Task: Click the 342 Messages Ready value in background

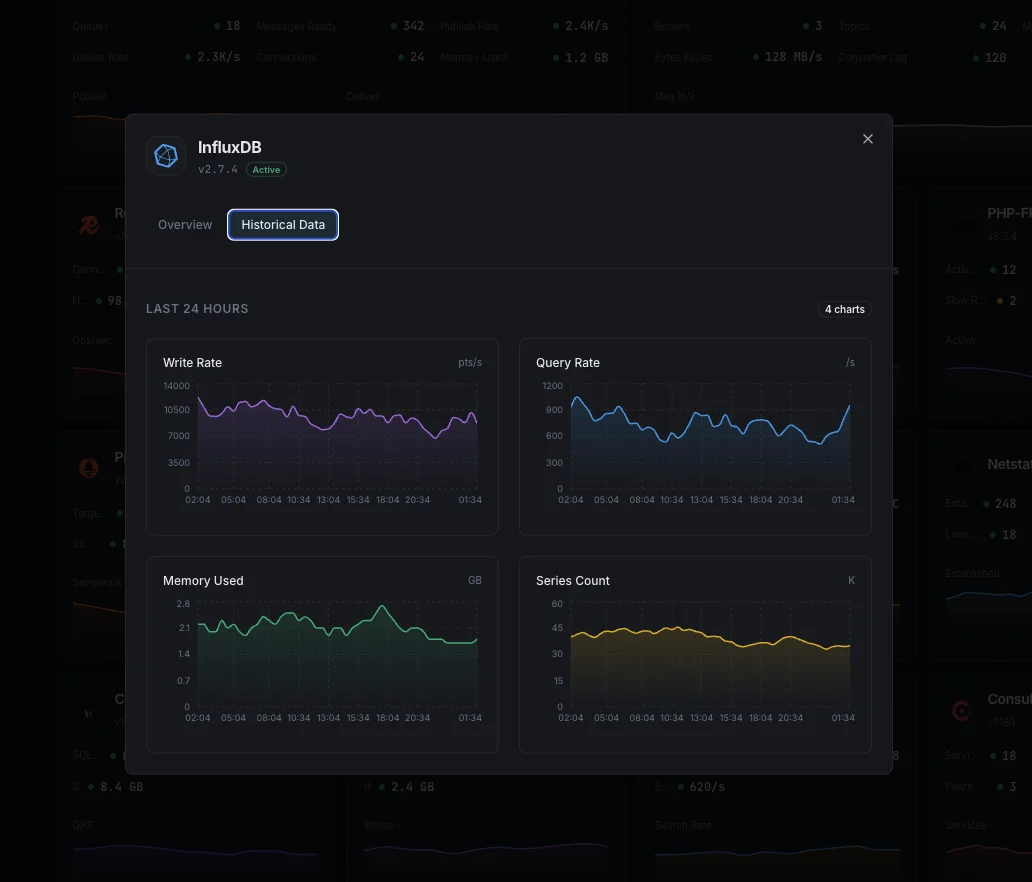Action: pyautogui.click(x=413, y=26)
